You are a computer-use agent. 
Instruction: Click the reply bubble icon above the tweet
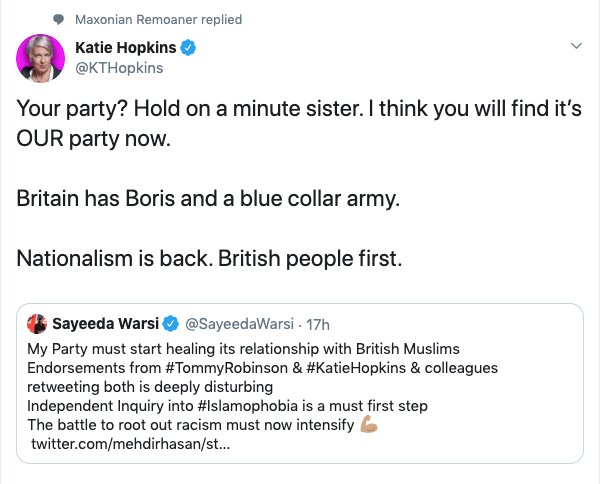[57, 20]
